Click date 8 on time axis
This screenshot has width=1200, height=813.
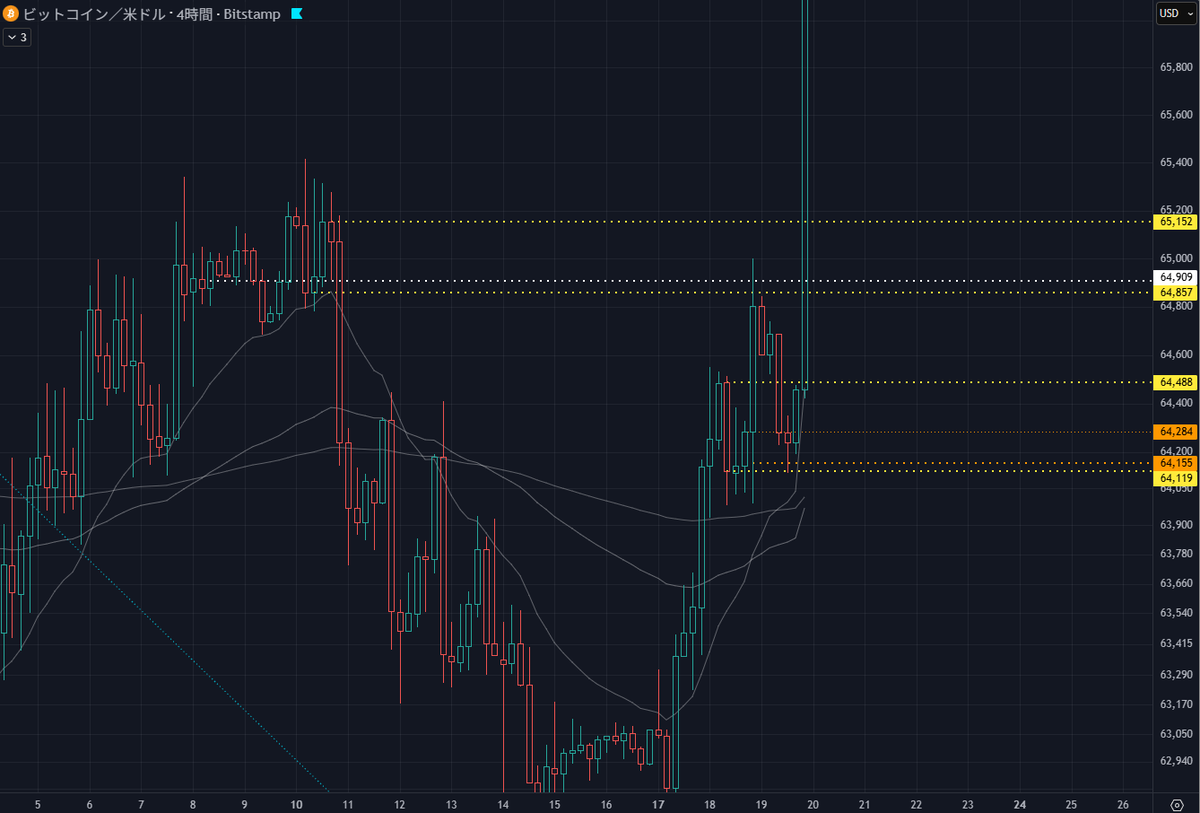coord(192,803)
